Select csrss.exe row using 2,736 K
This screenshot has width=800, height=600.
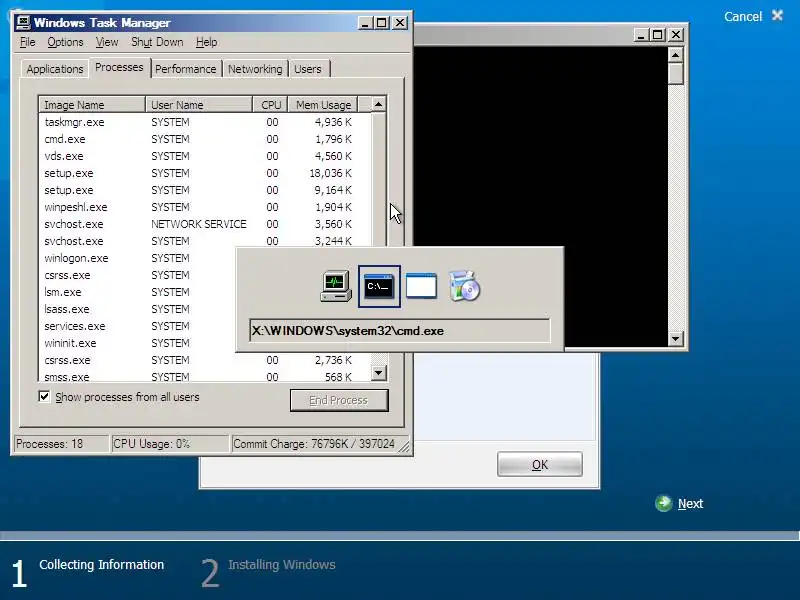205,360
